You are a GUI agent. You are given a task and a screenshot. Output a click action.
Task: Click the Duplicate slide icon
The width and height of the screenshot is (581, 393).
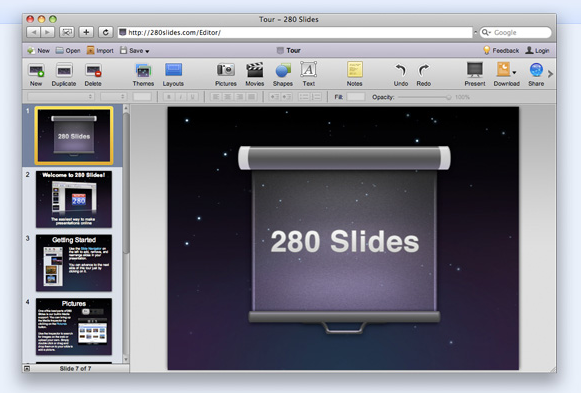[64, 70]
